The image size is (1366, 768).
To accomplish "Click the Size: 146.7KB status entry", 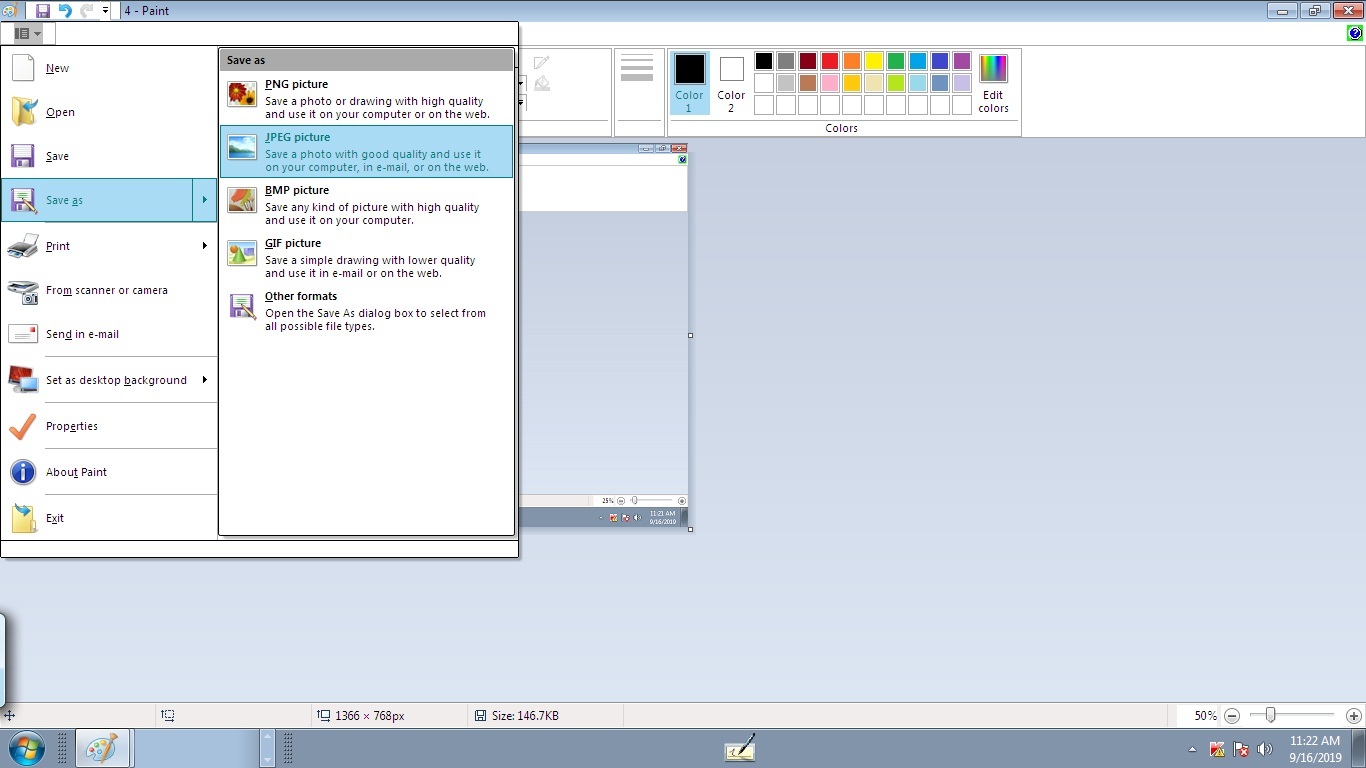I will pos(516,716).
